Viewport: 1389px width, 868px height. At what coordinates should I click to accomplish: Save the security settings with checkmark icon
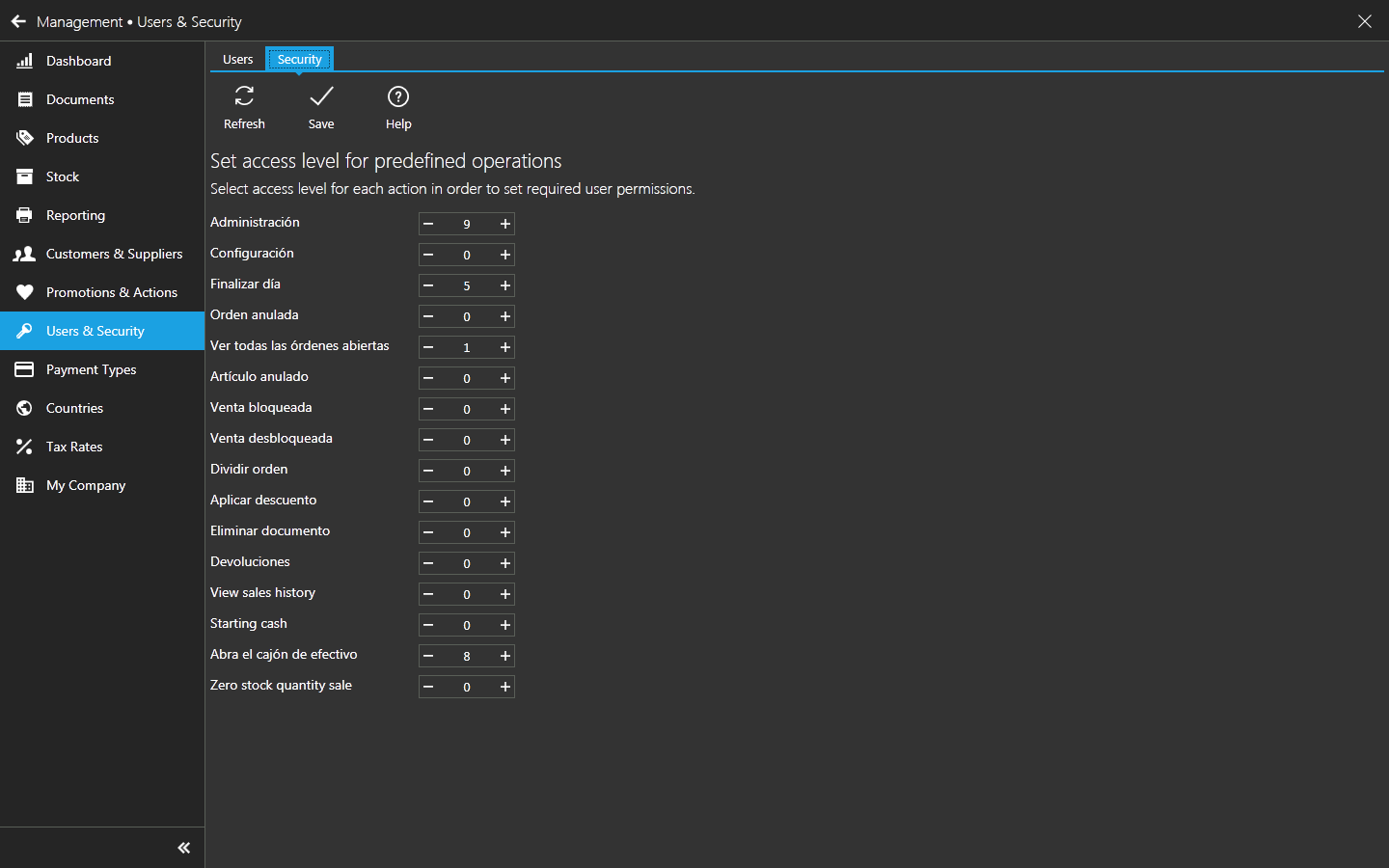pos(321,96)
